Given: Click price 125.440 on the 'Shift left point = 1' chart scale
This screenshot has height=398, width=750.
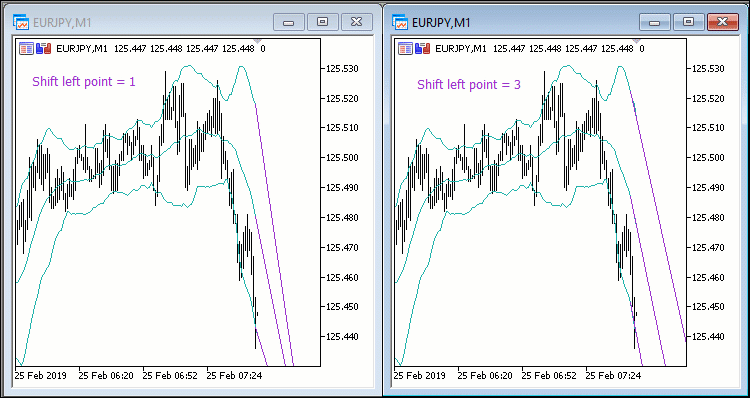Looking at the screenshot, I should tap(342, 337).
